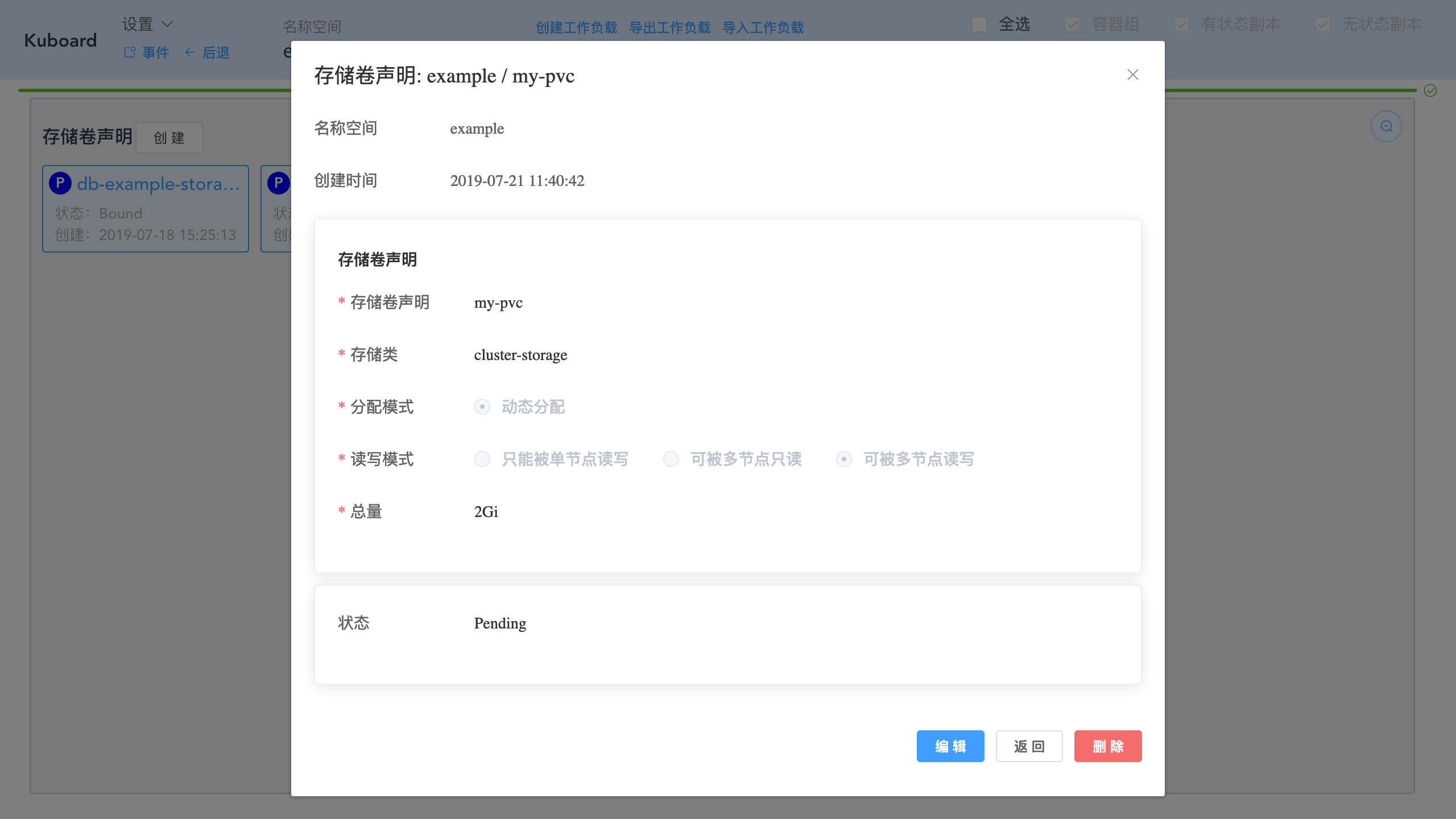The image size is (1456, 819).
Task: Click the 返回 button
Action: coord(1029,746)
